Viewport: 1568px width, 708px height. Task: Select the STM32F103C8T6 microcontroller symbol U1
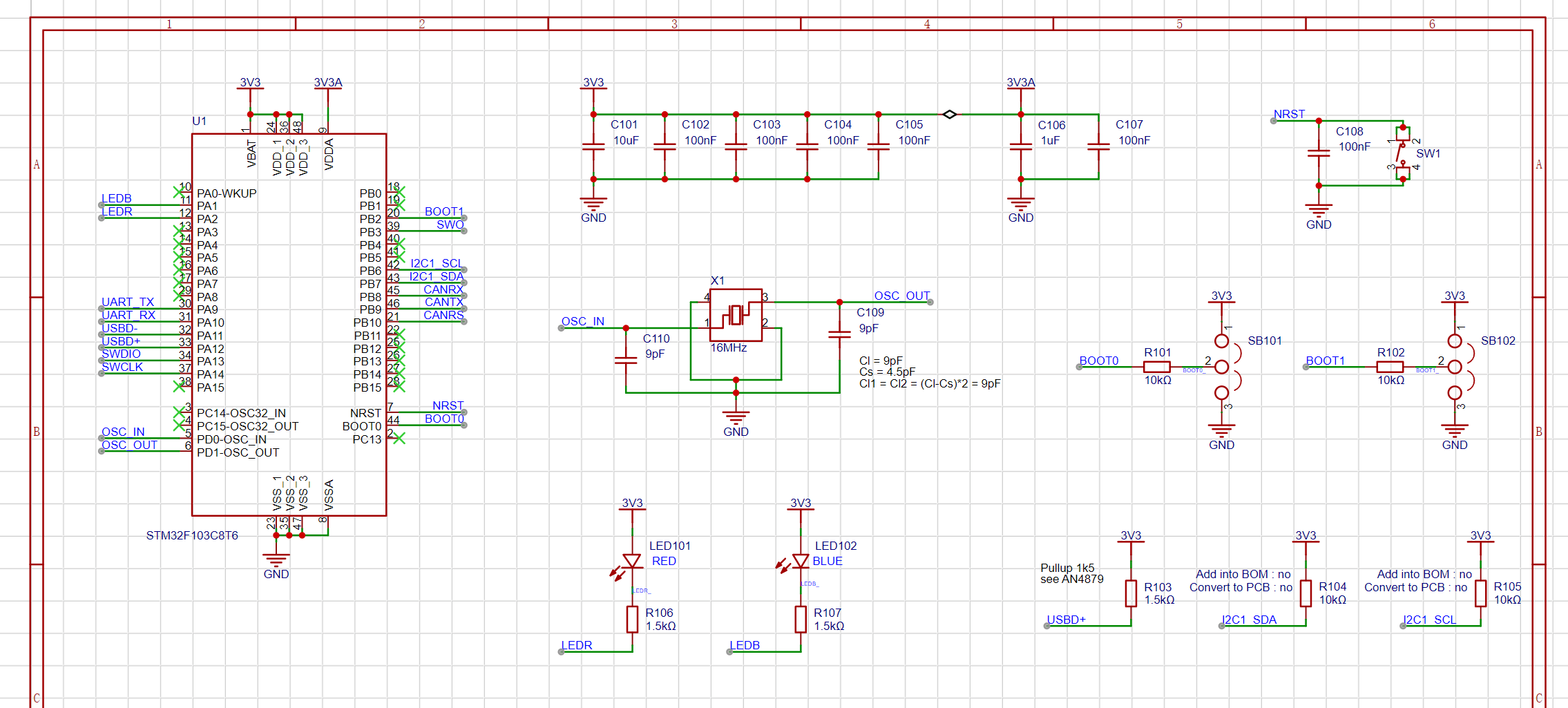click(x=289, y=325)
